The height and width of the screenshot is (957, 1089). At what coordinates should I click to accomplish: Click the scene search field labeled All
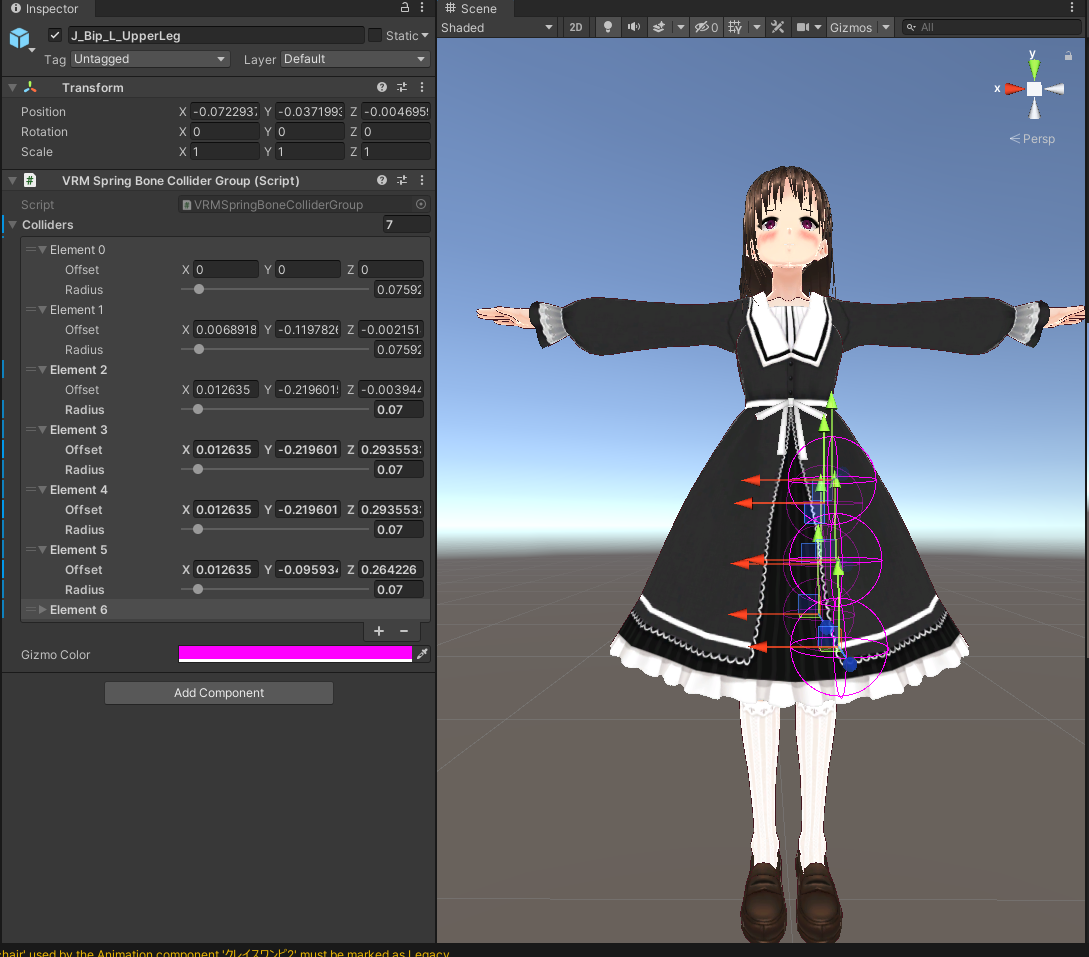(x=990, y=27)
